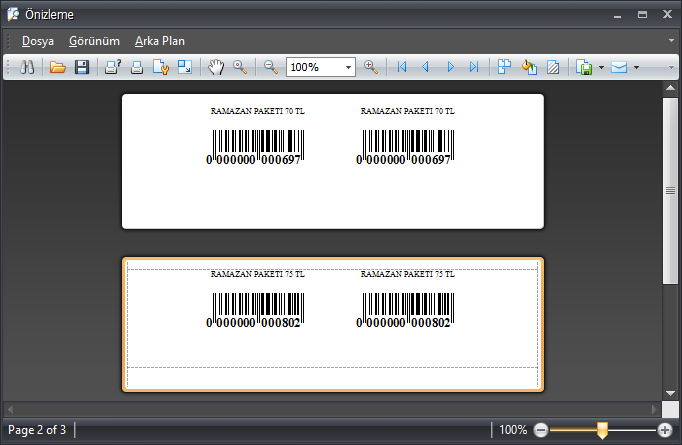The width and height of the screenshot is (682, 445).
Task: Click the right RAMAZAN PAKETI 75 TL label
Action: click(408, 274)
